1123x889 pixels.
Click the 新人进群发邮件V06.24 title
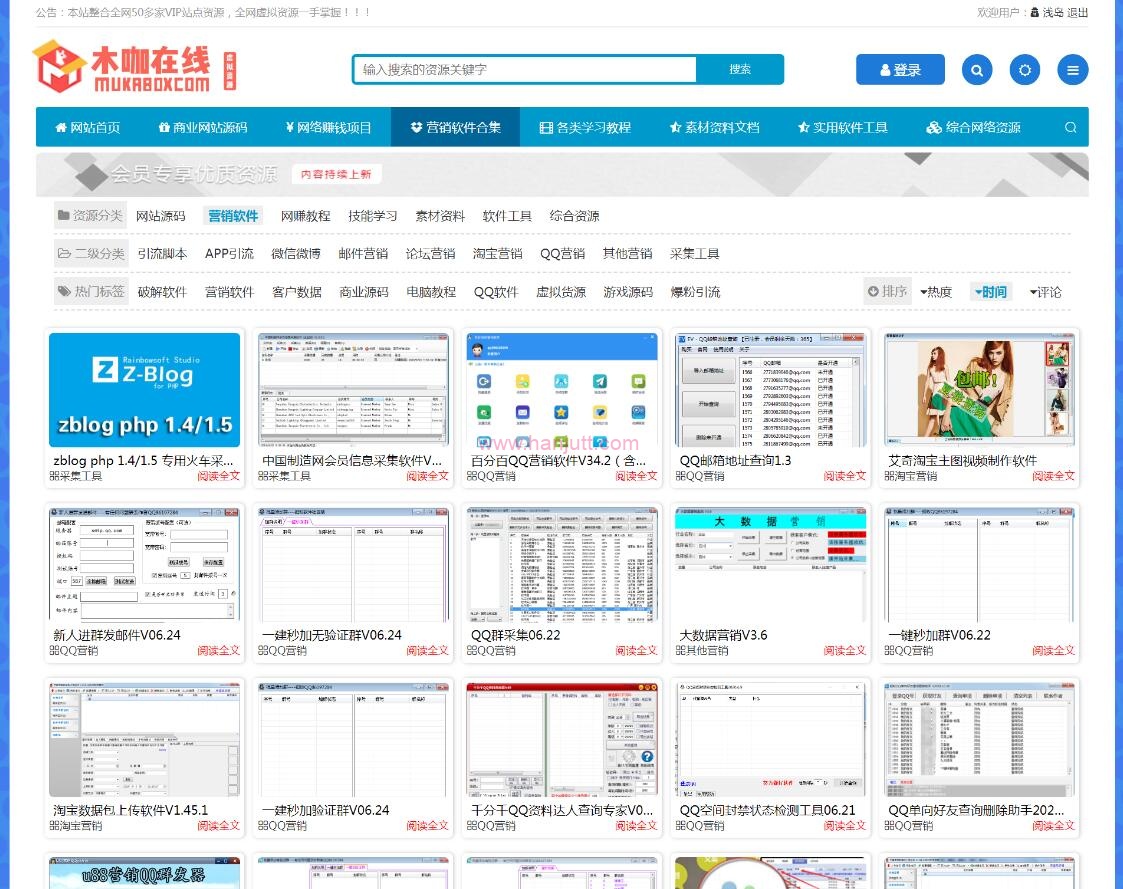coord(117,635)
